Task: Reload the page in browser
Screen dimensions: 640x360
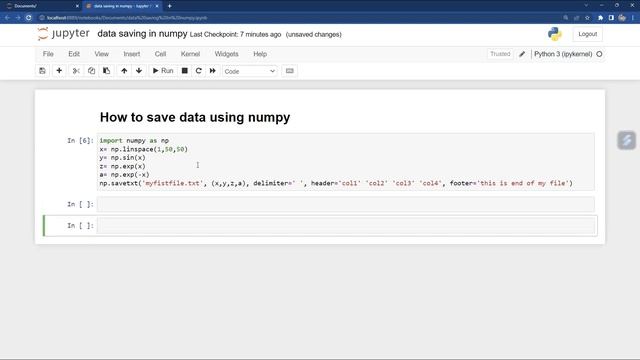Action: pos(29,18)
